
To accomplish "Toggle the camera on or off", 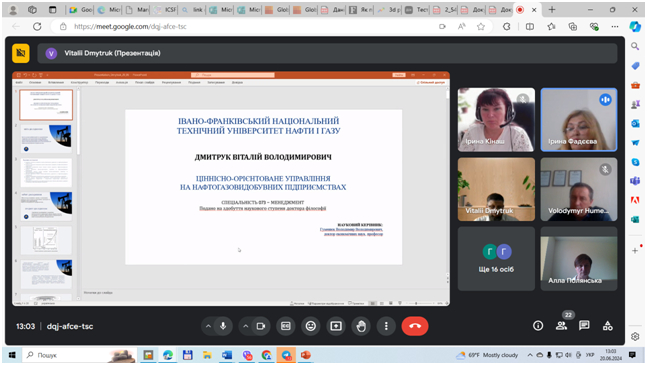I will (x=261, y=326).
